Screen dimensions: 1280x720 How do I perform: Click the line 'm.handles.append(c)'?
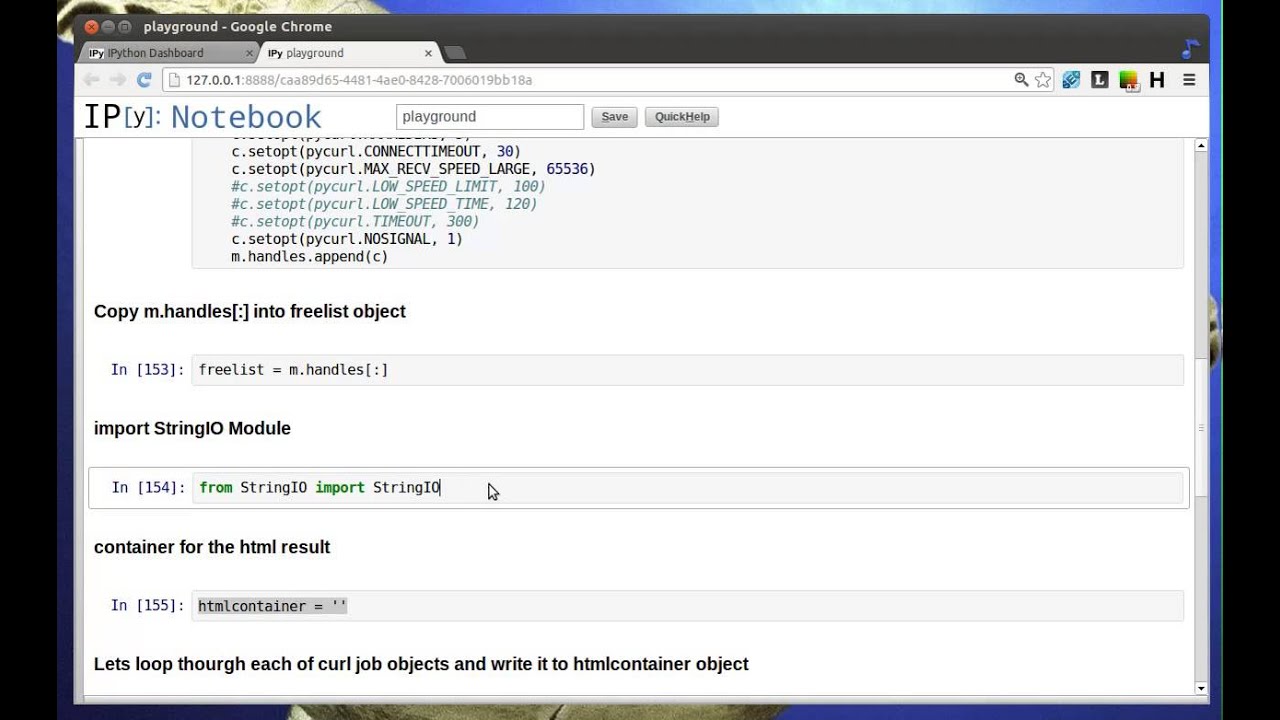[310, 257]
